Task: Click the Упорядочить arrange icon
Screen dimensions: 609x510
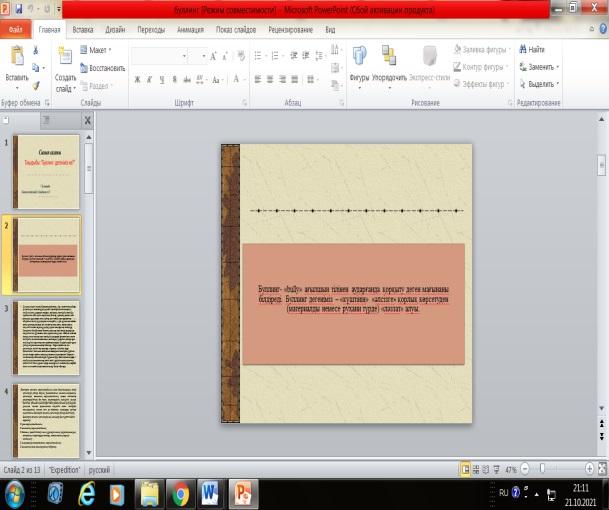Action: pyautogui.click(x=389, y=58)
